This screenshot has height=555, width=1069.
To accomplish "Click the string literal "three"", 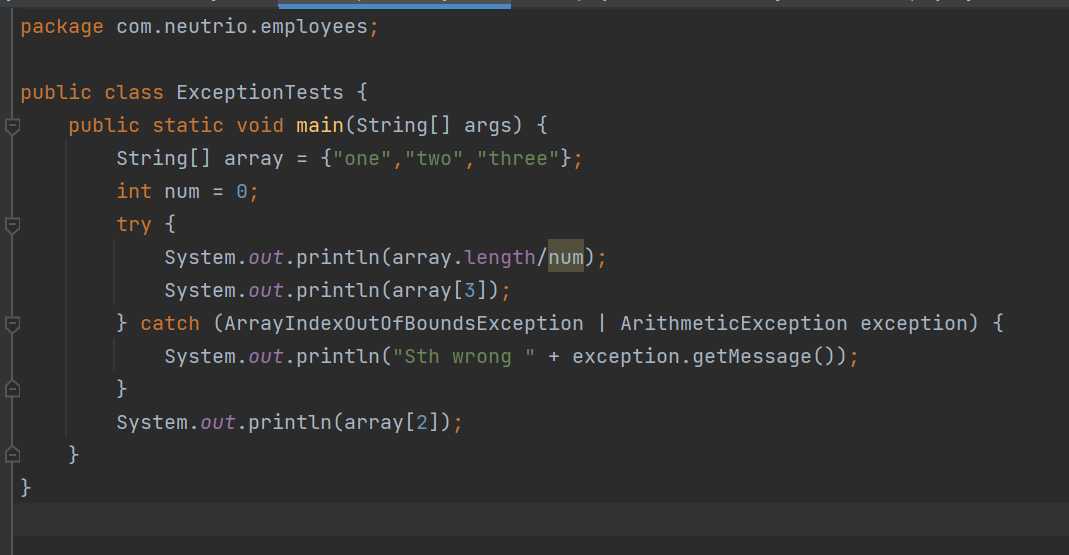I will (x=518, y=158).
